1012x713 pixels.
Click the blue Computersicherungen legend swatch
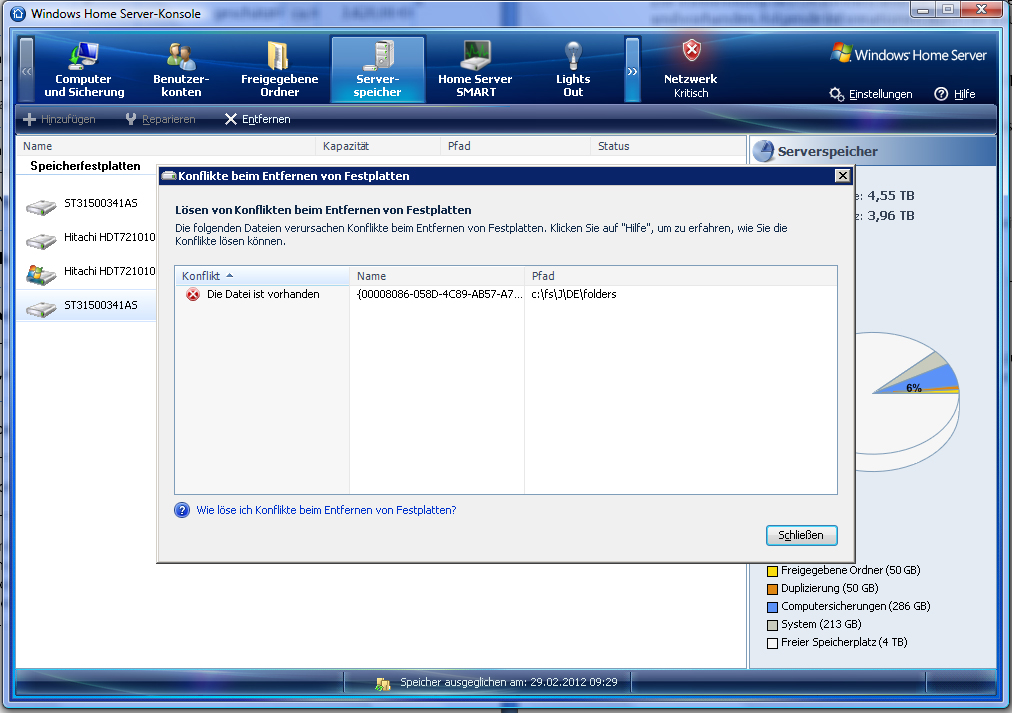click(x=772, y=607)
